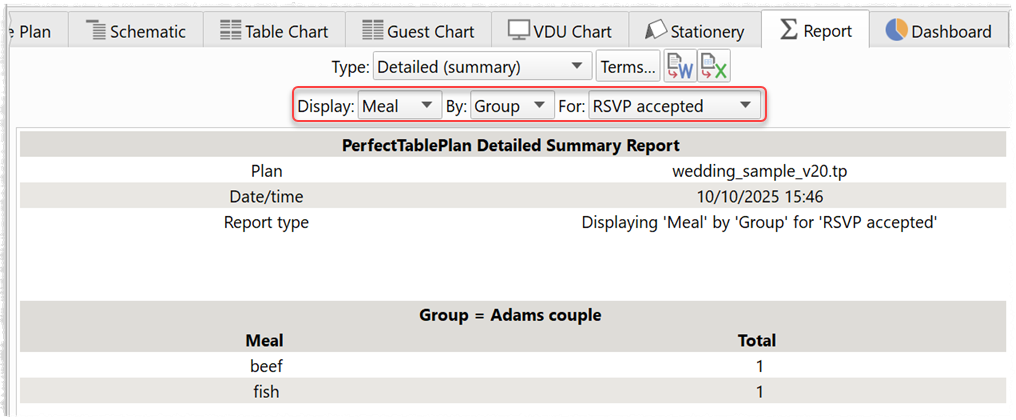Viewport: 1016px width, 420px height.
Task: Expand the For dropdown showing RSVP accepted
Action: tap(674, 106)
